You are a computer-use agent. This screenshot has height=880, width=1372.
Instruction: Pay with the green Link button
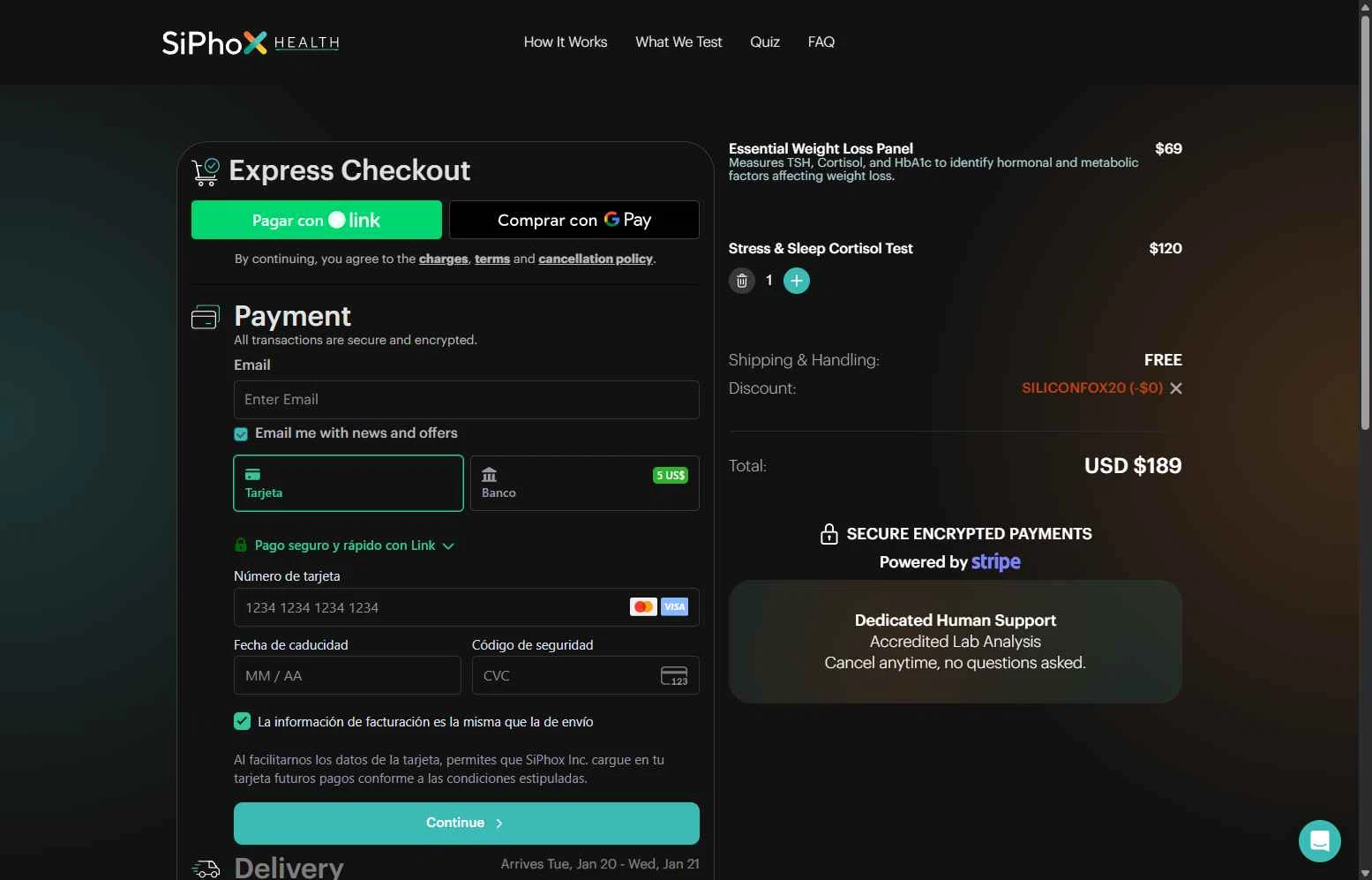coord(317,220)
